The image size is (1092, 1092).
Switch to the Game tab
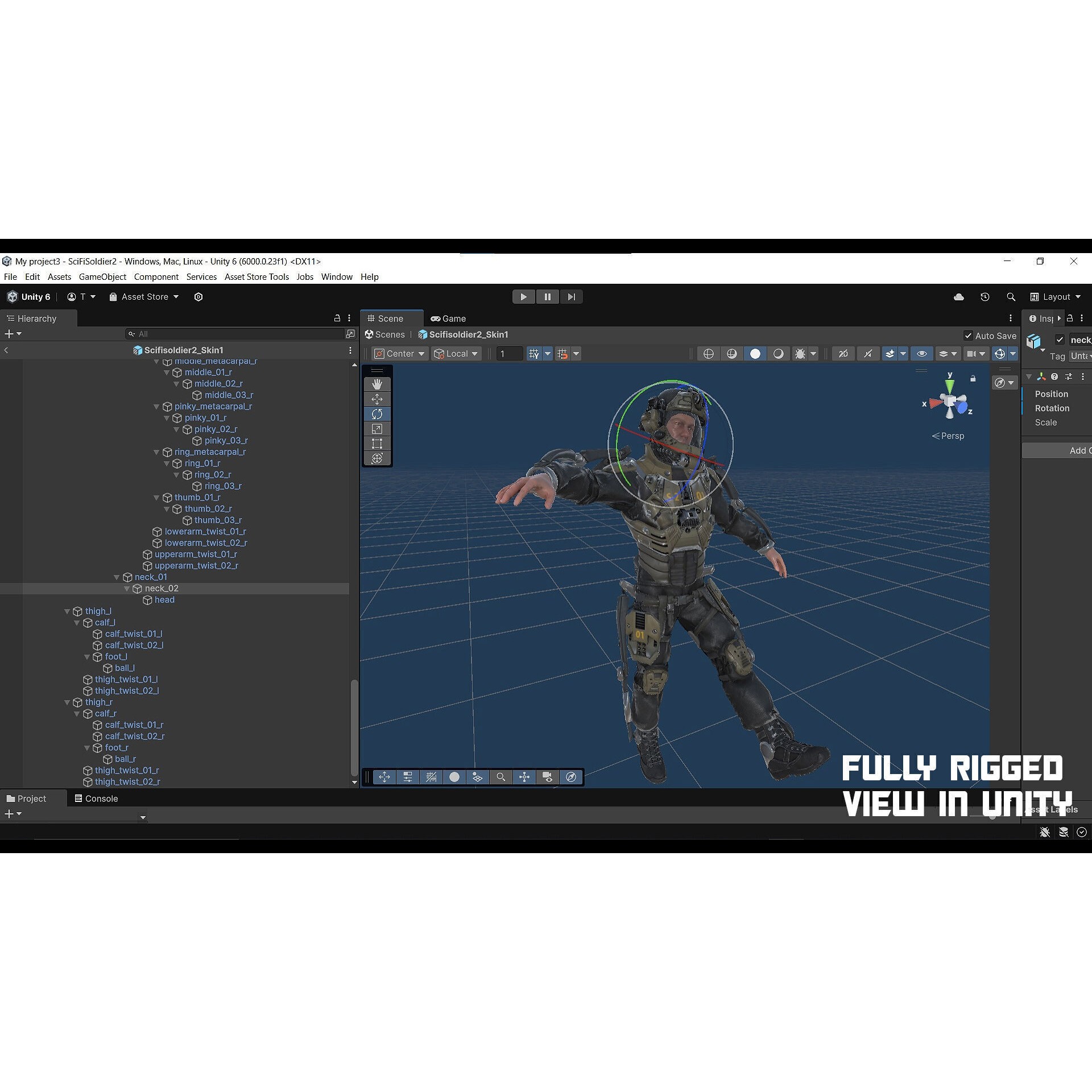pyautogui.click(x=449, y=318)
